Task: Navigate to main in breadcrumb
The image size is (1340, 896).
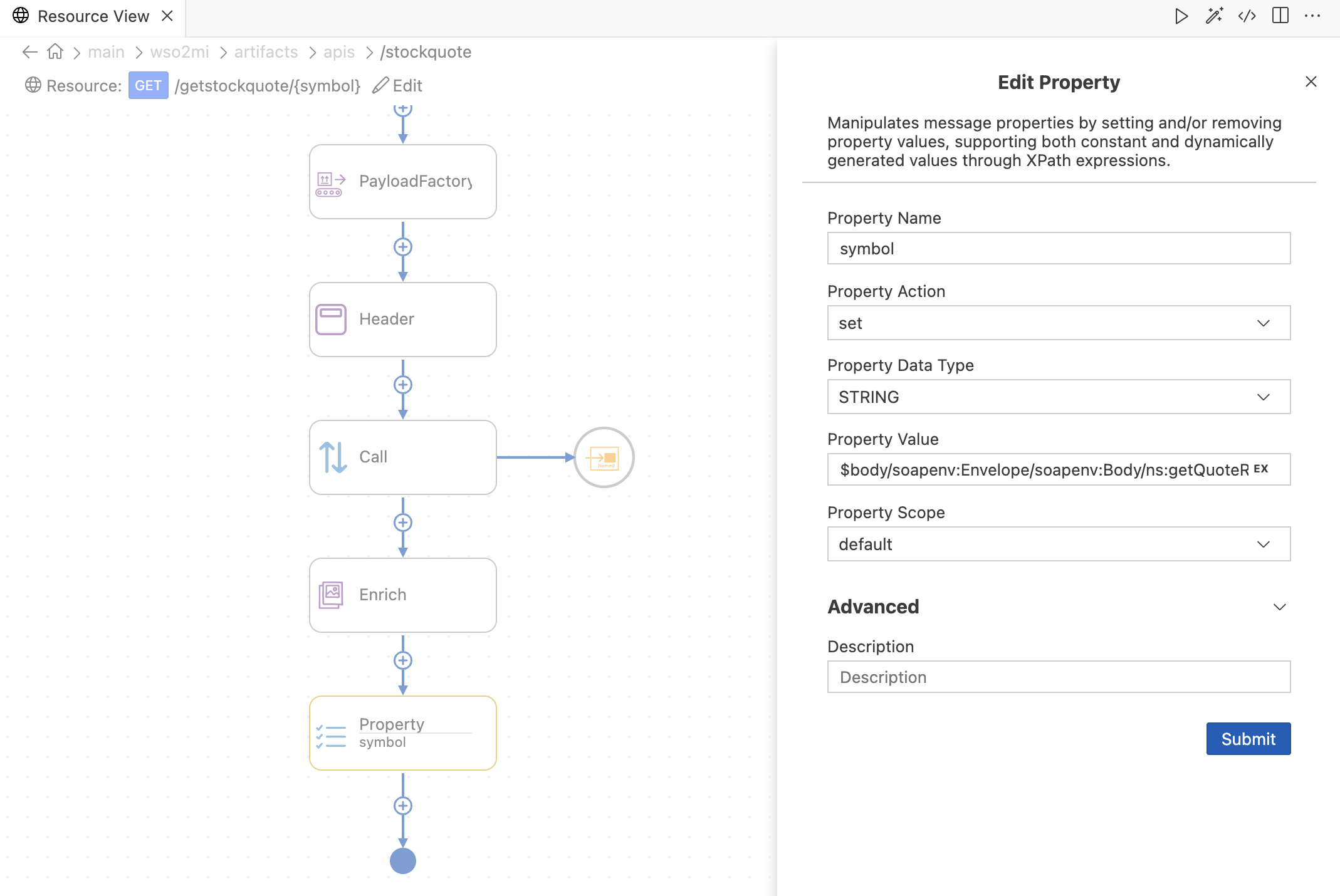Action: click(106, 52)
